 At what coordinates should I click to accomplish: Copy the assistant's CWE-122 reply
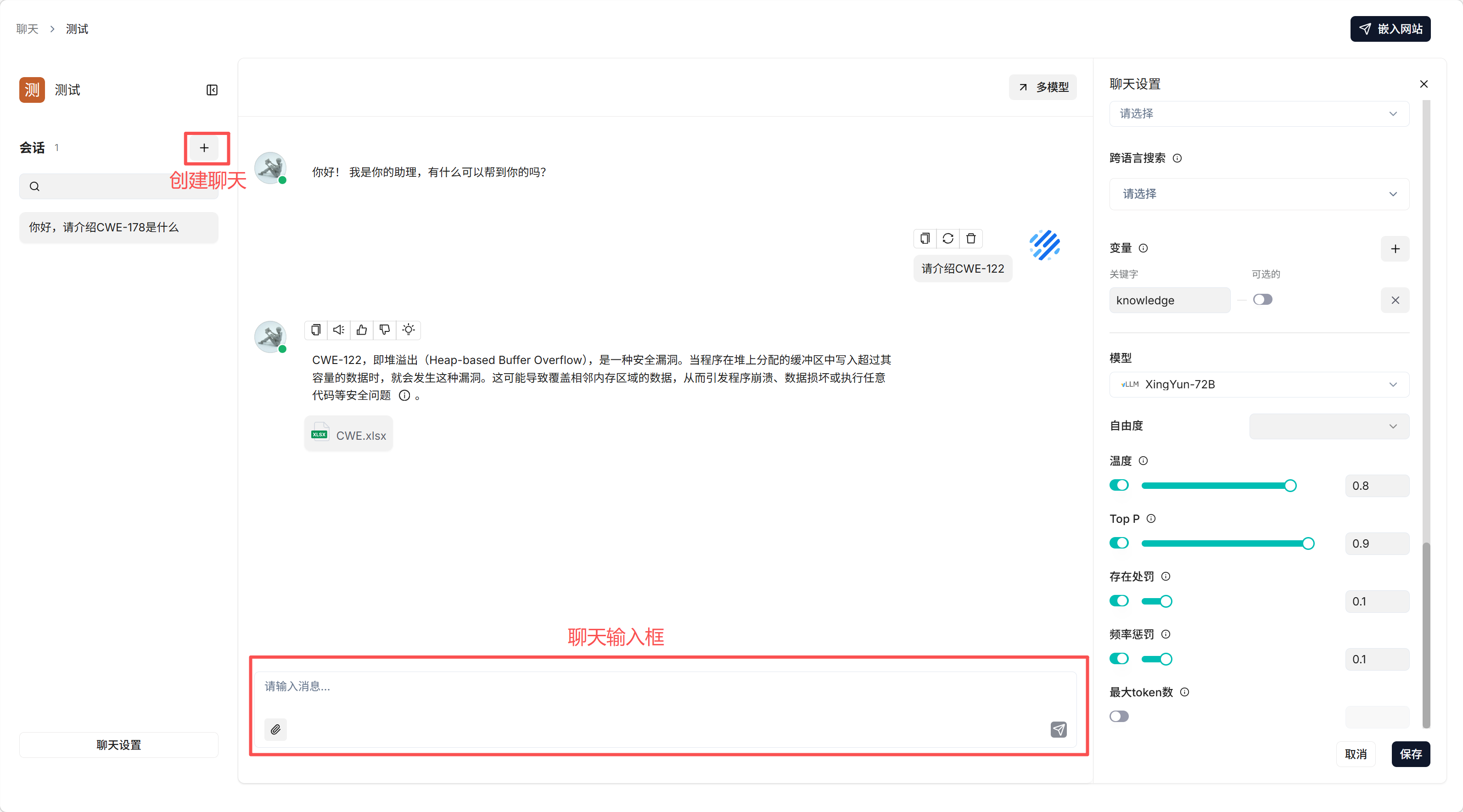point(316,330)
